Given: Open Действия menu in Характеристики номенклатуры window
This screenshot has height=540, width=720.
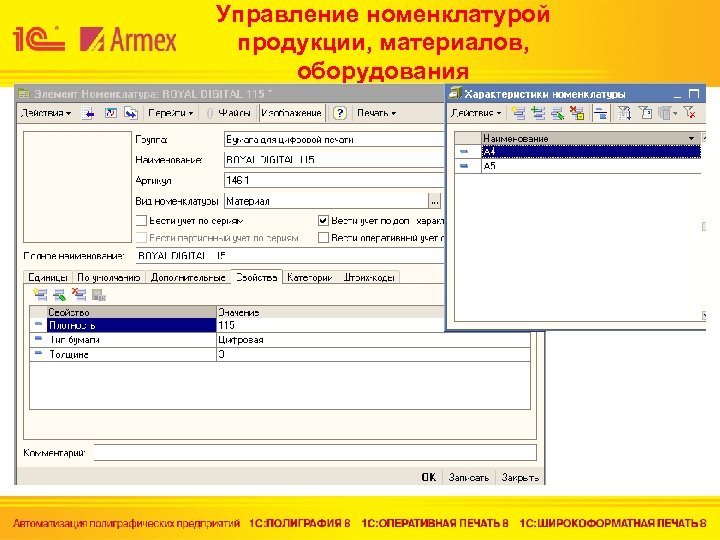Looking at the screenshot, I should (476, 113).
